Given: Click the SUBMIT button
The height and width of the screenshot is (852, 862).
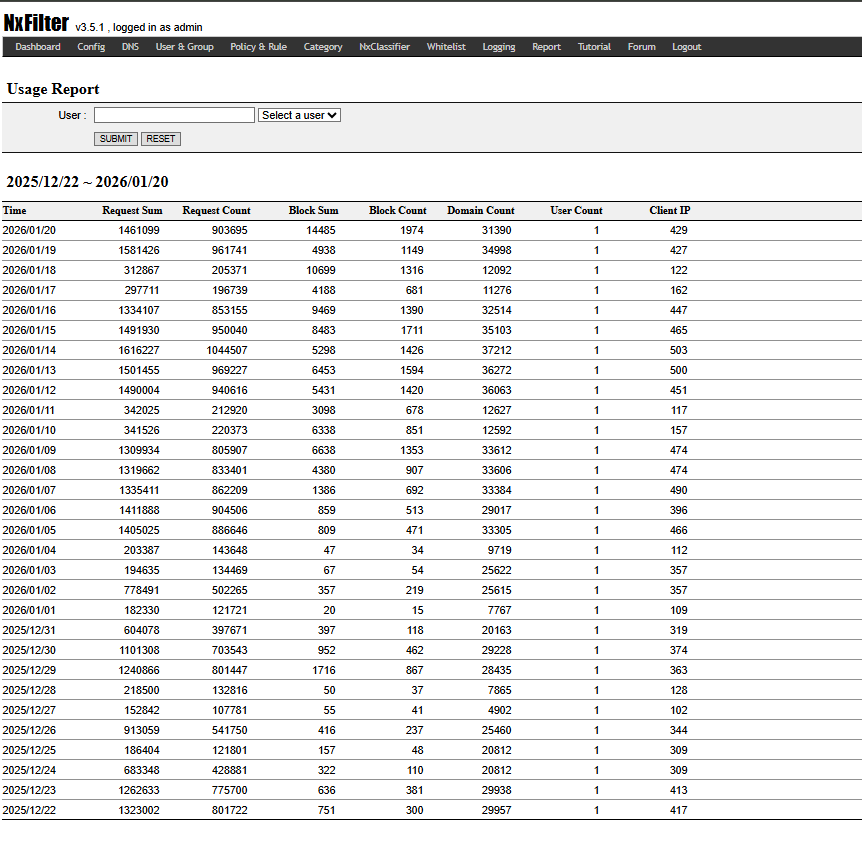Looking at the screenshot, I should (115, 139).
